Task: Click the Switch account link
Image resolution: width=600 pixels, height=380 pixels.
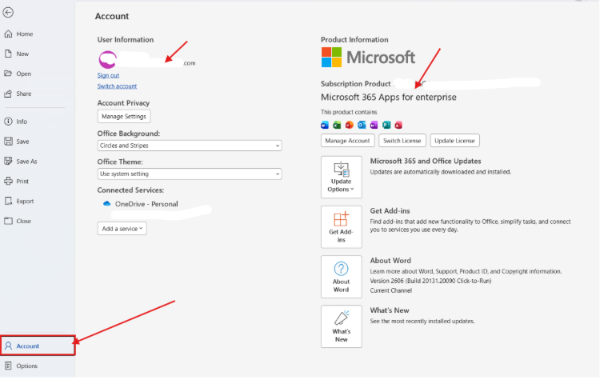Action: (x=117, y=86)
